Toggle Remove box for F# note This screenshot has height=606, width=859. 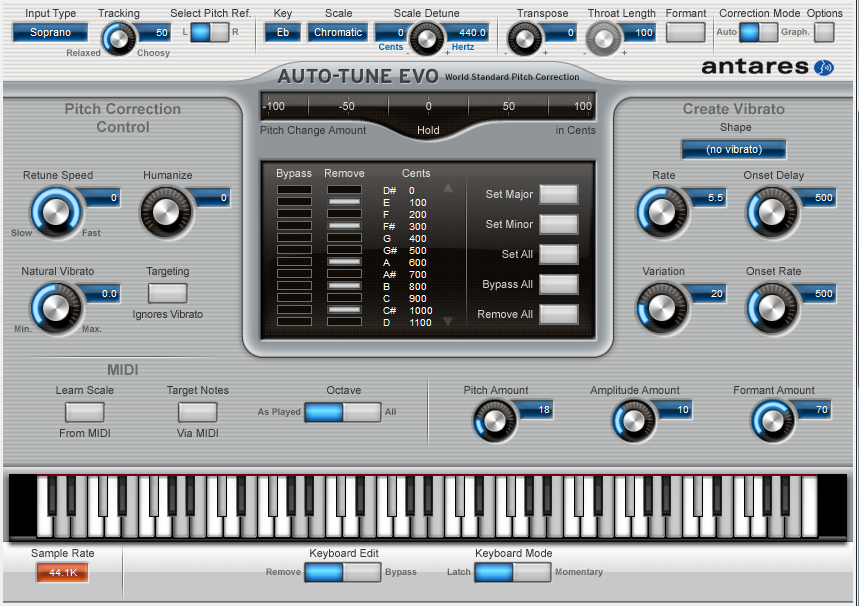click(345, 226)
